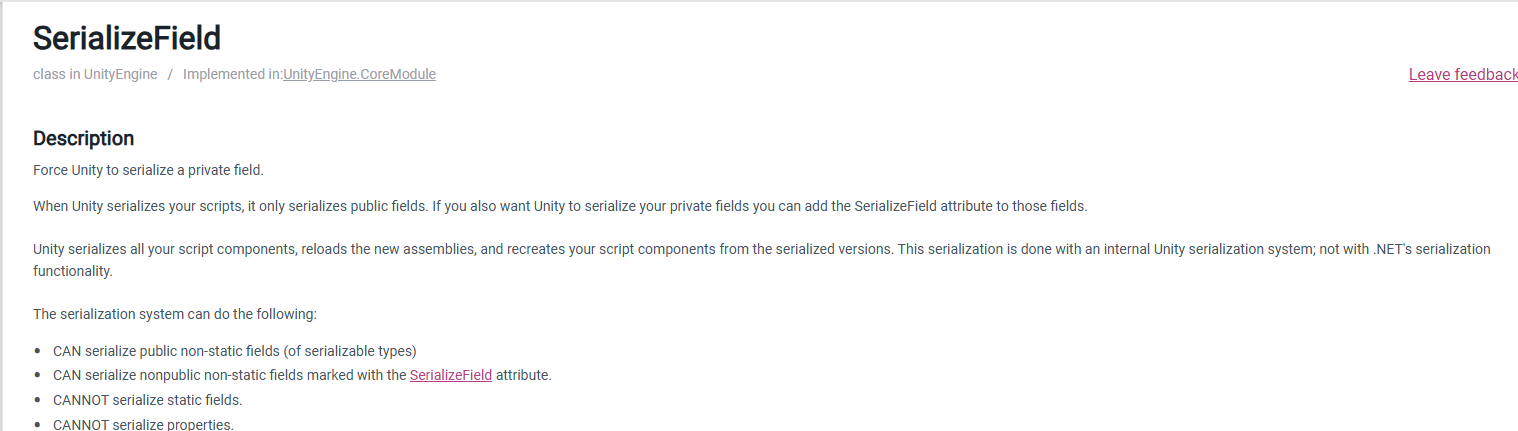Click the 'CAN serialize public non-static fields' bullet text
This screenshot has height=431, width=1518.
[235, 351]
